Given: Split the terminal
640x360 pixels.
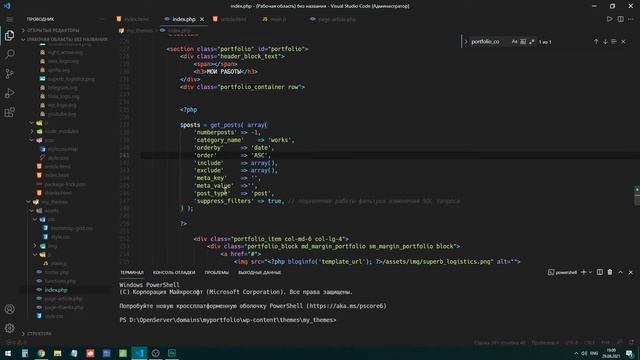Looking at the screenshot, I should tap(600, 272).
